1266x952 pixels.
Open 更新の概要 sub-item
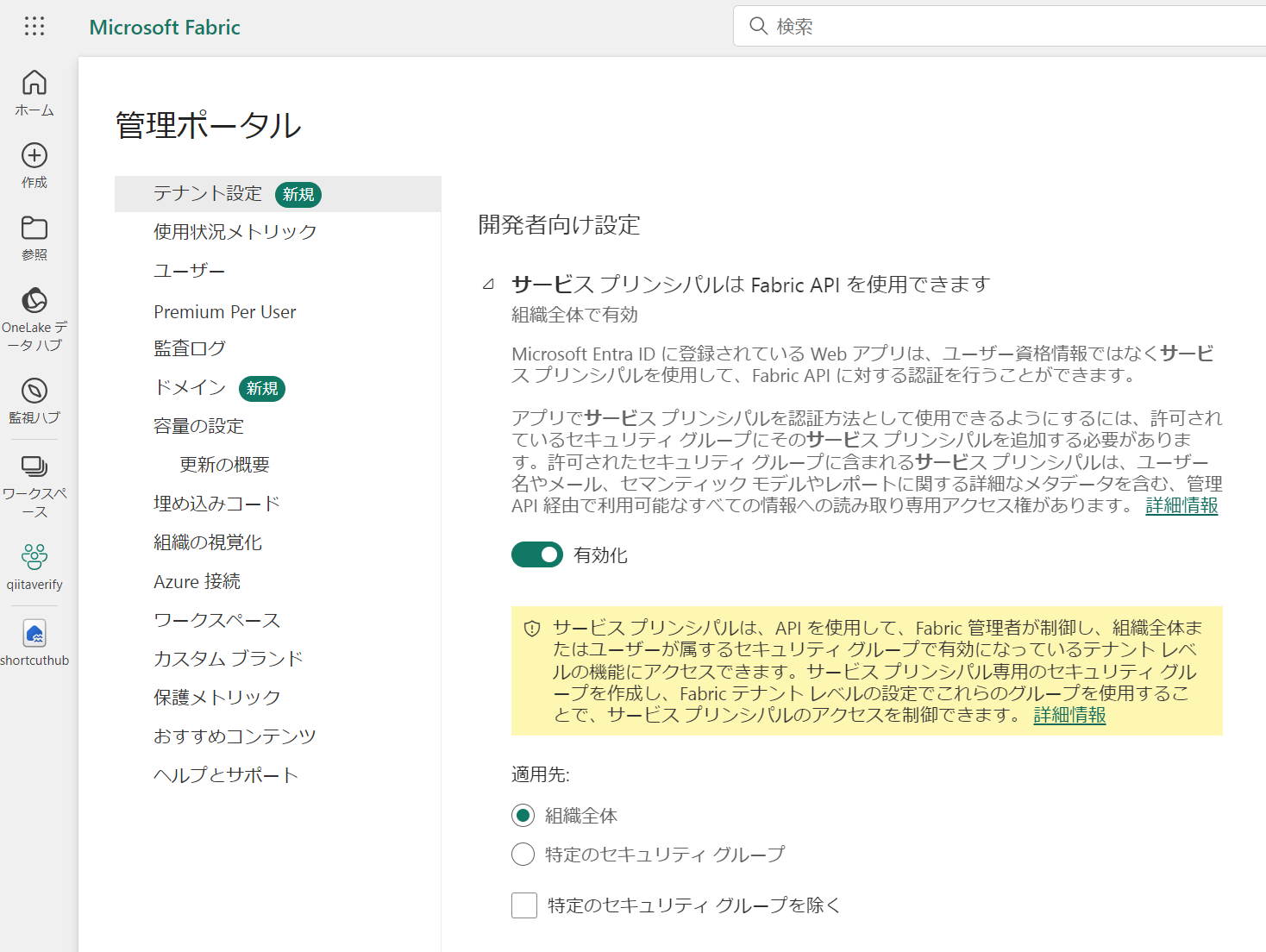(x=225, y=465)
